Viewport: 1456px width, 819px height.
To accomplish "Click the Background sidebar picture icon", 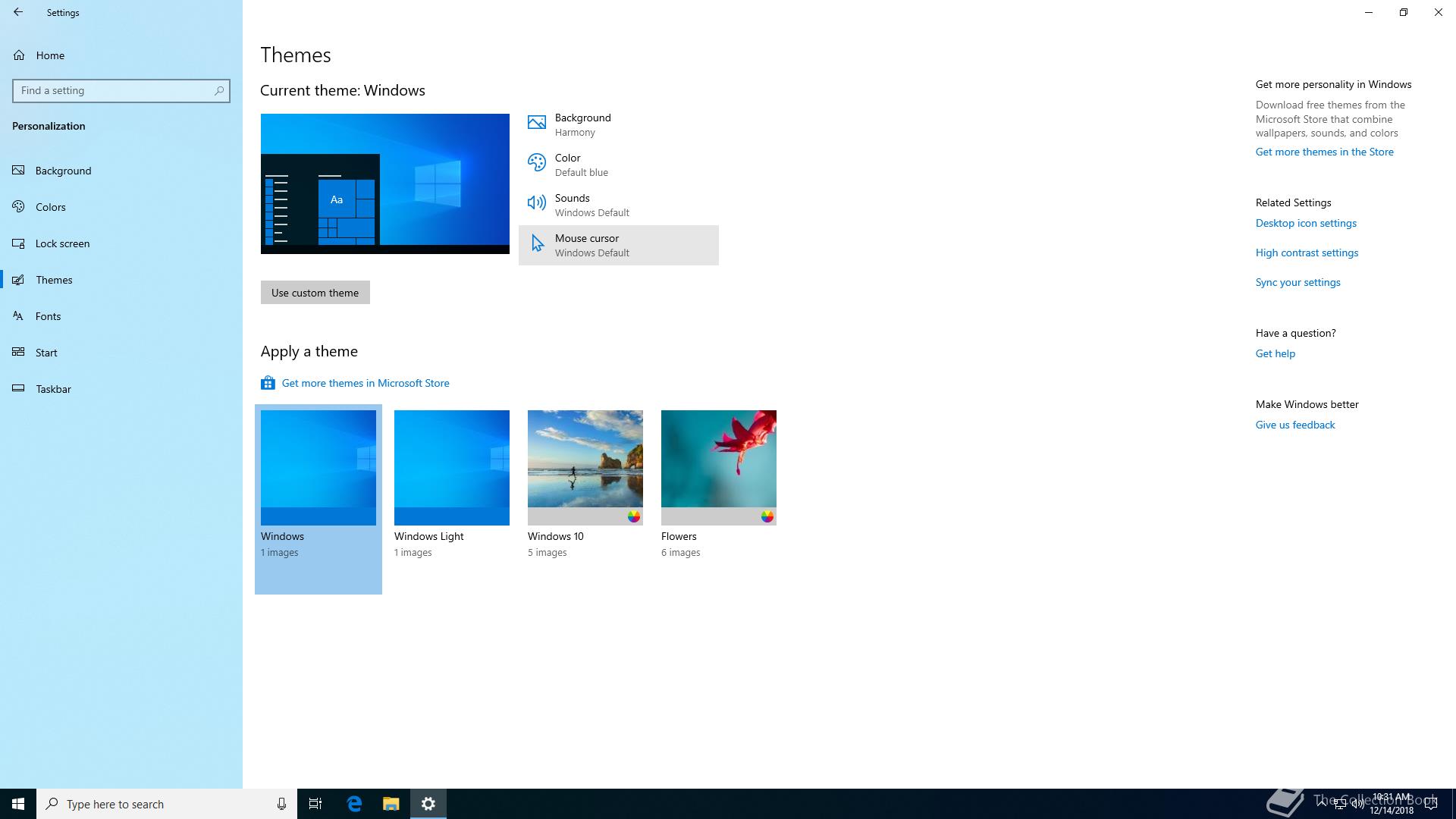I will point(18,171).
